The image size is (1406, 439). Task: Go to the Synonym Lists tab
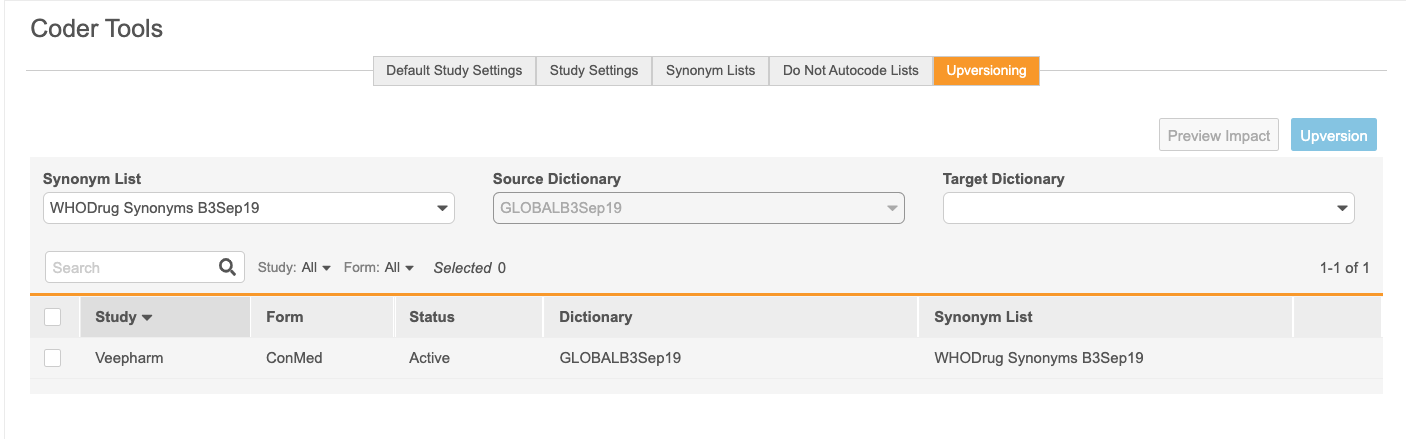coord(710,71)
